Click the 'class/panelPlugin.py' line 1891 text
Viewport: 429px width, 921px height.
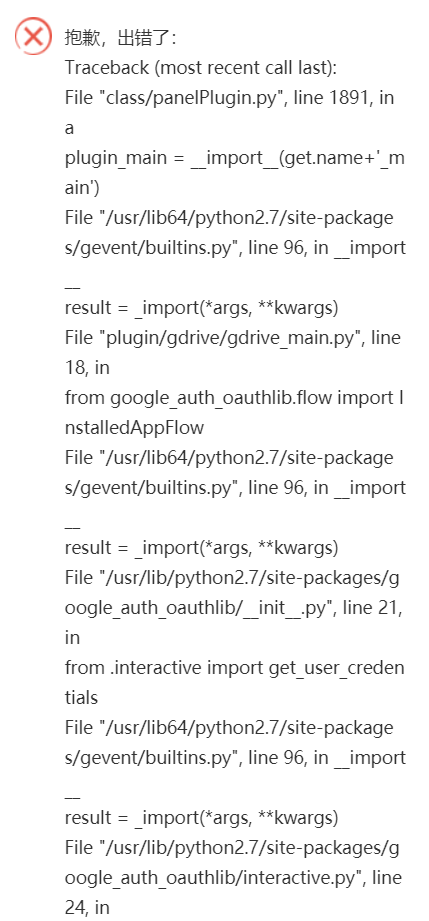(229, 98)
